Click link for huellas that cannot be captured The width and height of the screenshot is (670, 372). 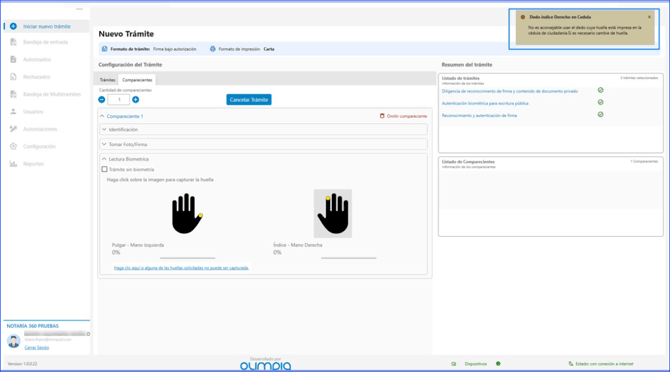coord(181,268)
